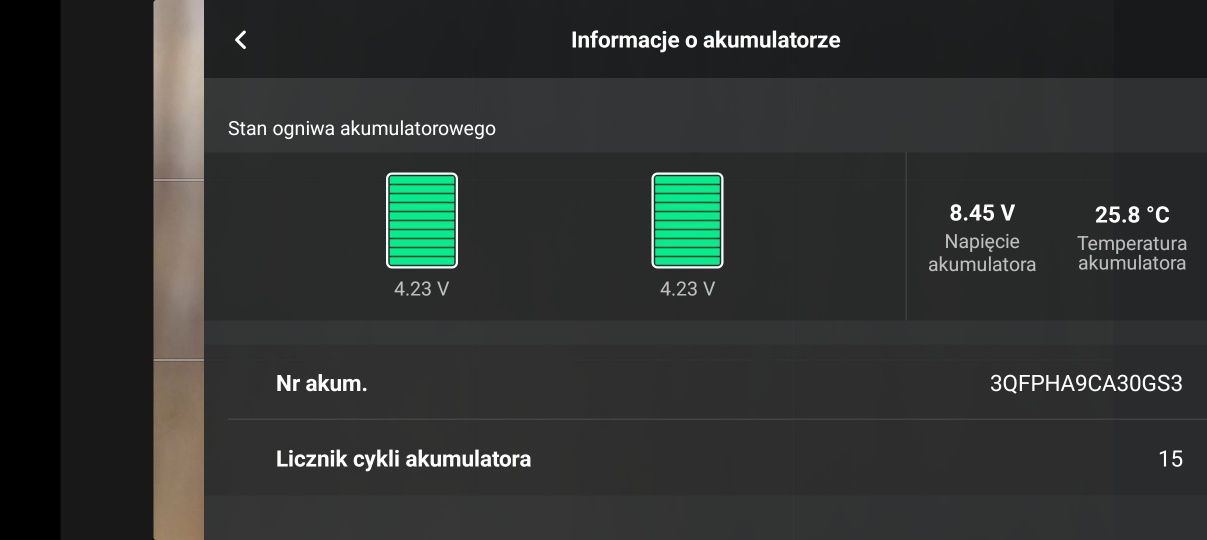The image size is (1207, 540).
Task: Tap the empty panel area below the cycle counter
Action: (x=705, y=518)
